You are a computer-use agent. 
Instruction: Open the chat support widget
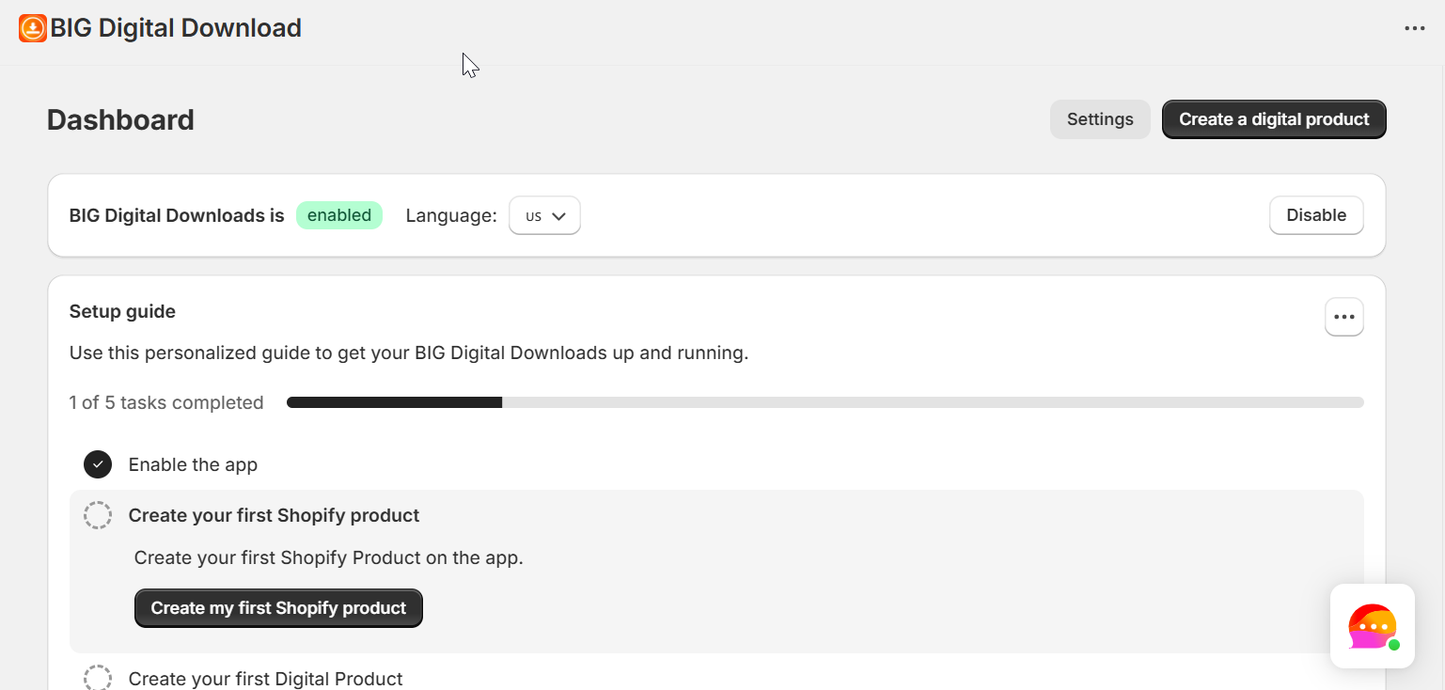click(1372, 627)
